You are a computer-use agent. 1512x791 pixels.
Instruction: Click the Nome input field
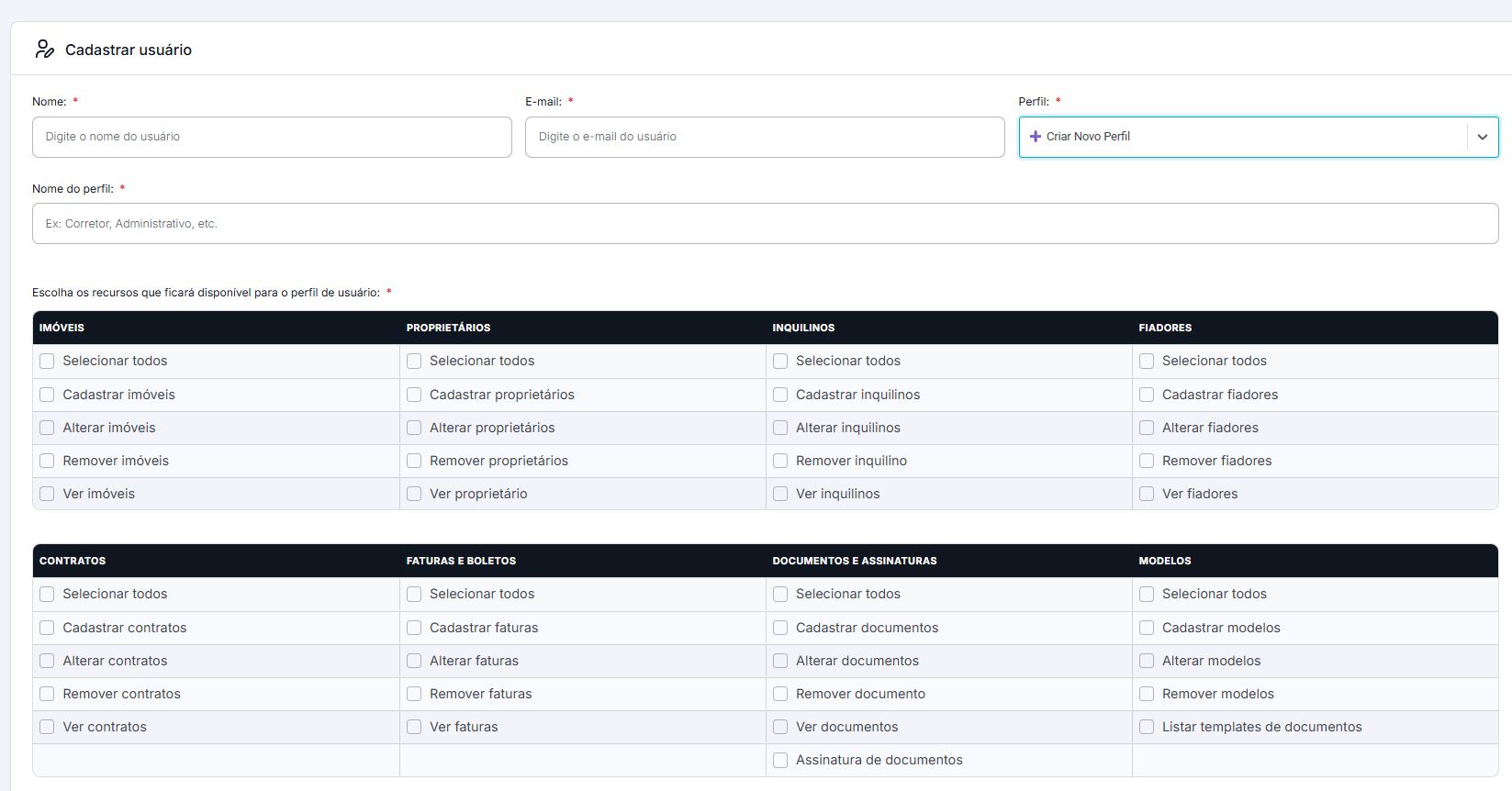coord(272,137)
